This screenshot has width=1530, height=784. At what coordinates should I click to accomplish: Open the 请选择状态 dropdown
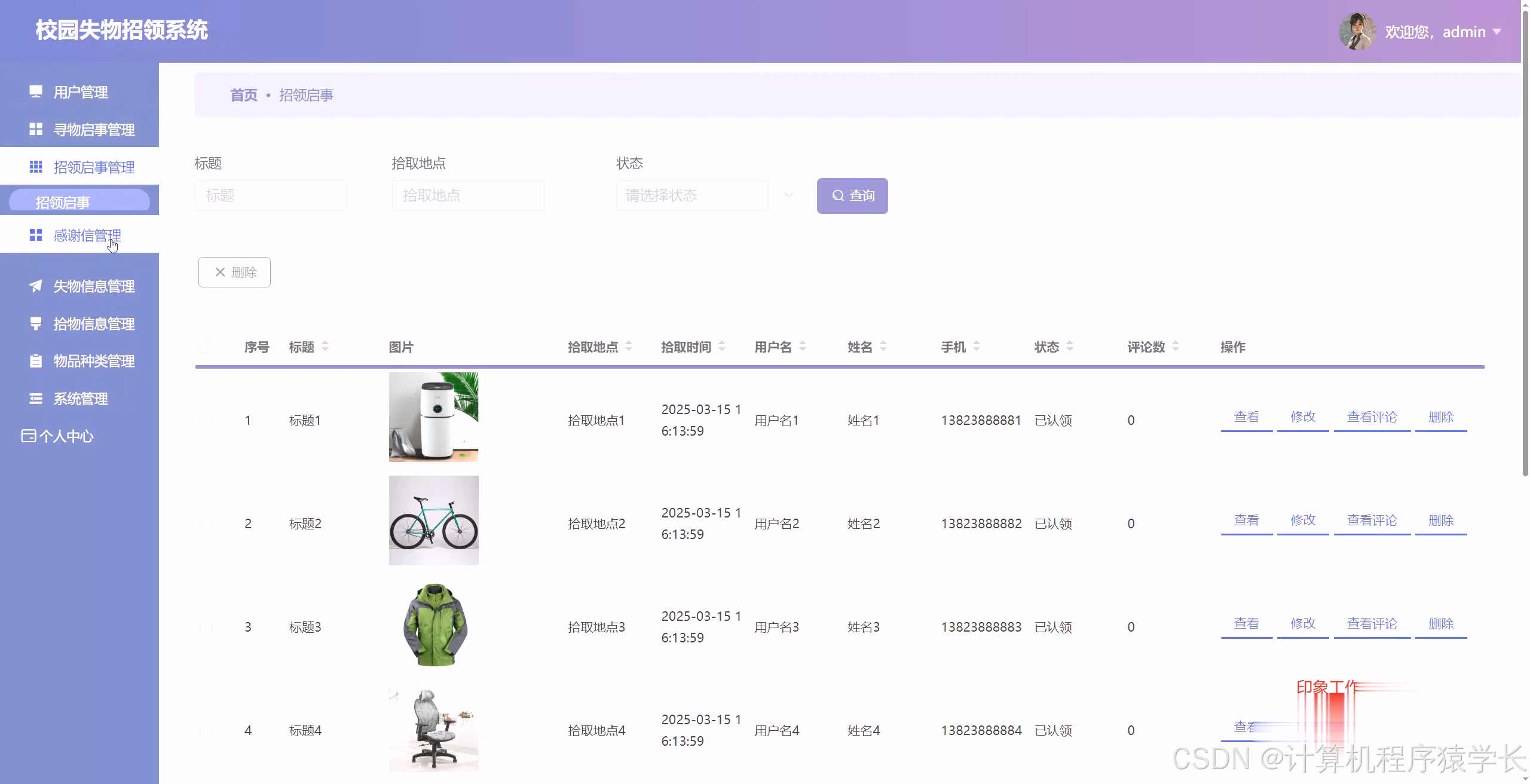coord(691,195)
